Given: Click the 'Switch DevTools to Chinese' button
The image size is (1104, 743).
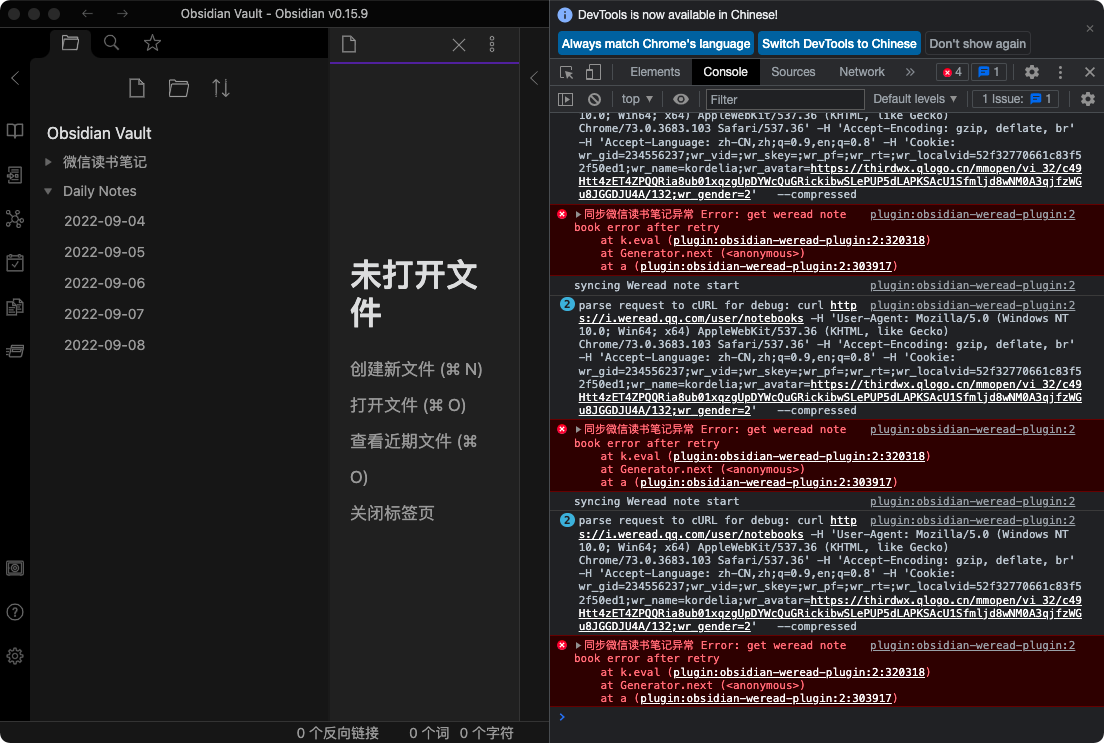Looking at the screenshot, I should click(x=839, y=43).
